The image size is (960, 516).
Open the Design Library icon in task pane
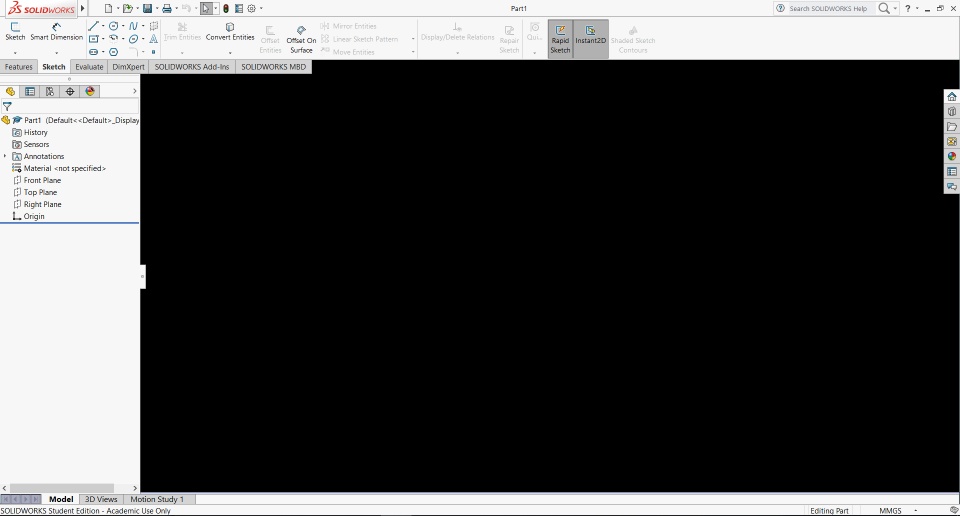[951, 111]
